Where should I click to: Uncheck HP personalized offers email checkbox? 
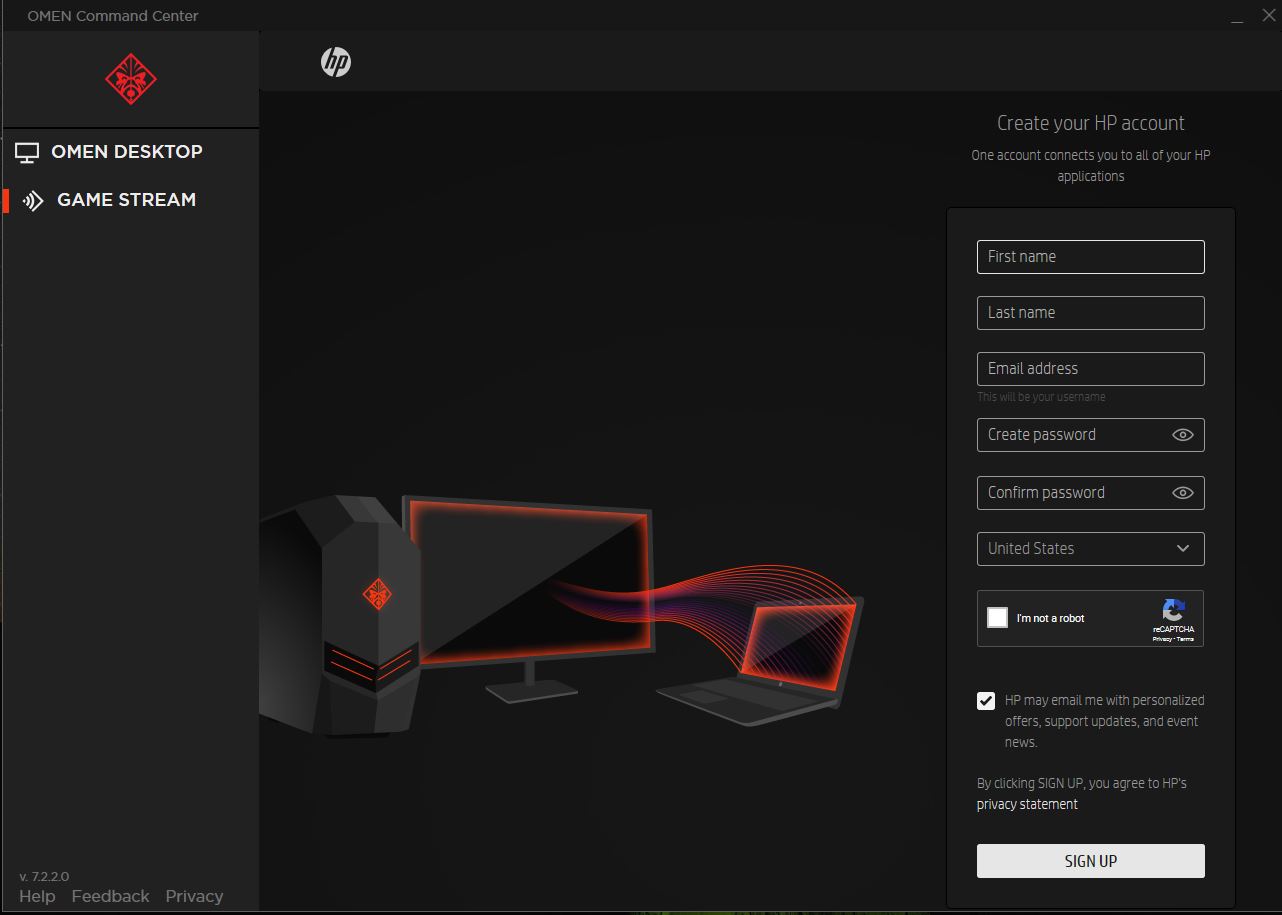tap(986, 701)
